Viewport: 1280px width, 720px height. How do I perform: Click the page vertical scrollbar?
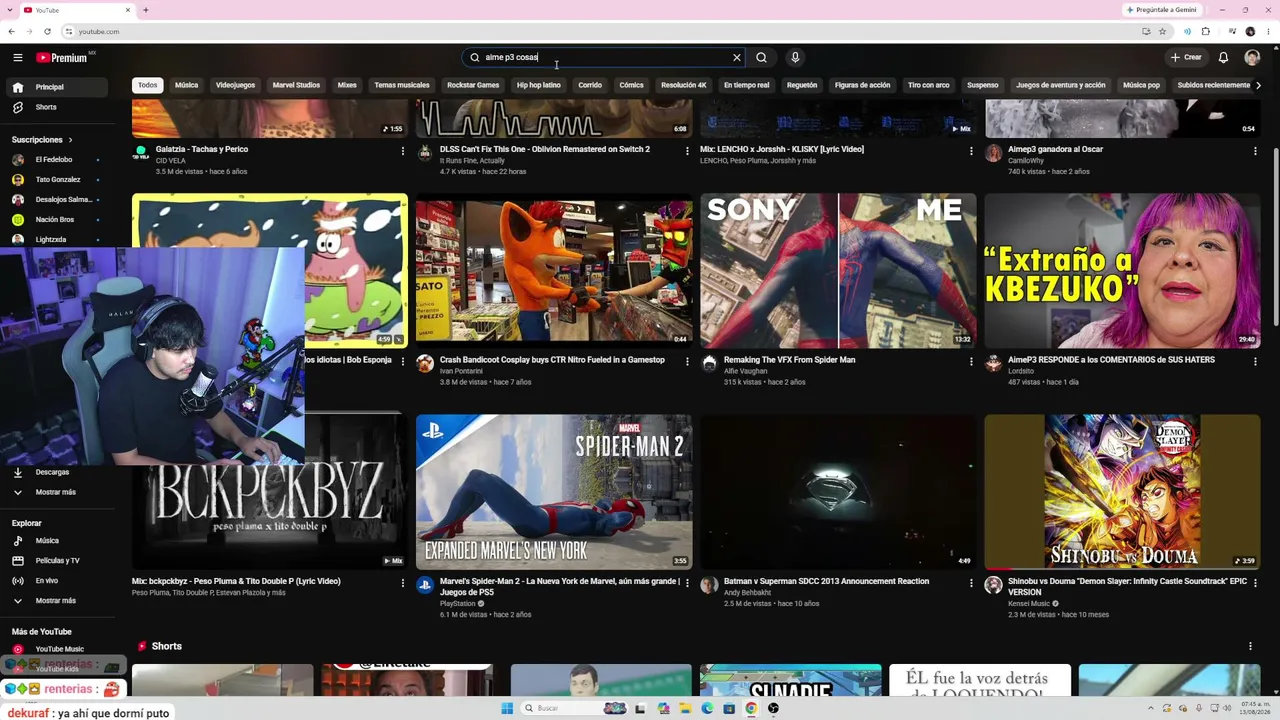point(1276,237)
